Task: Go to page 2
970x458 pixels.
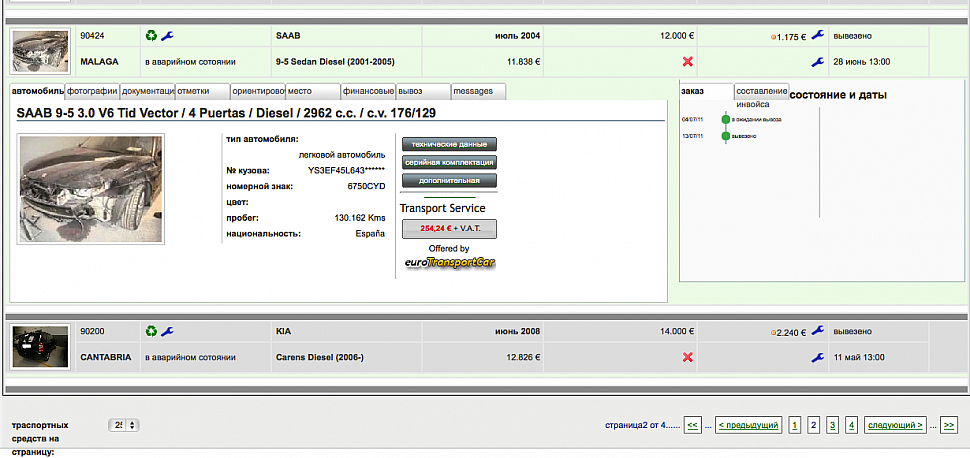Action: coord(814,425)
